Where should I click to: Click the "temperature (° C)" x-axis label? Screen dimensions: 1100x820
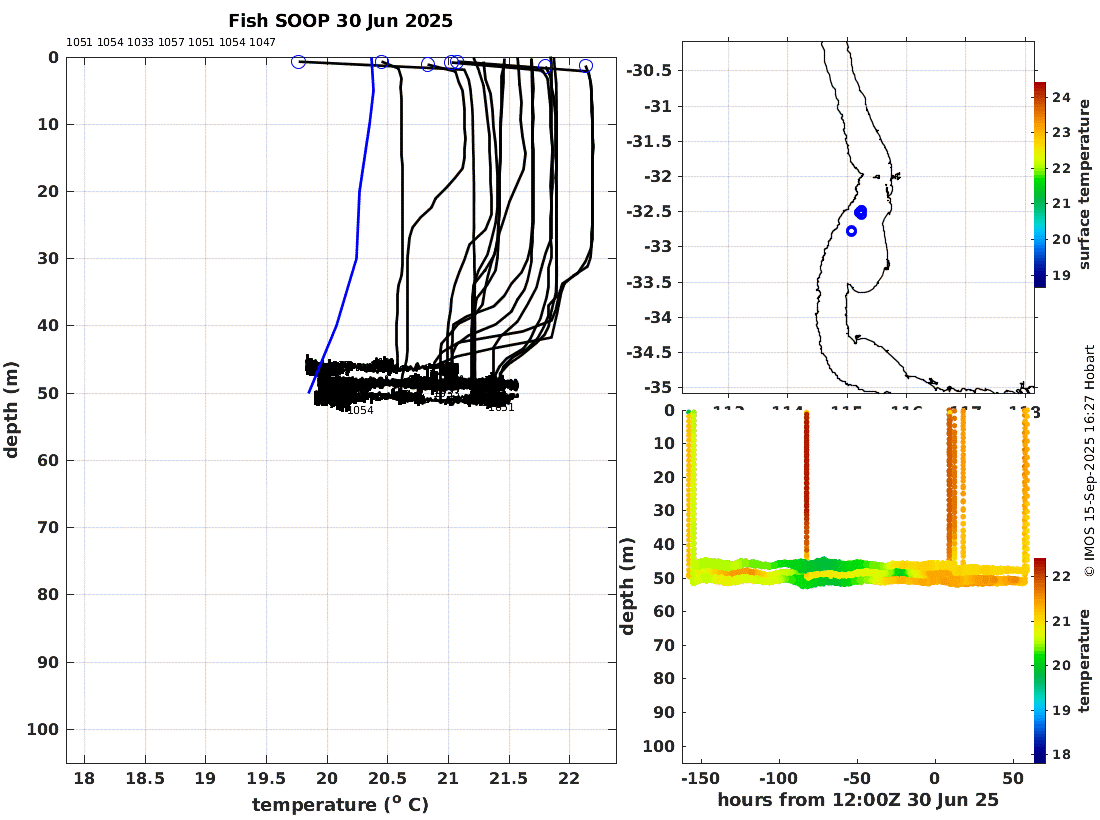(340, 804)
